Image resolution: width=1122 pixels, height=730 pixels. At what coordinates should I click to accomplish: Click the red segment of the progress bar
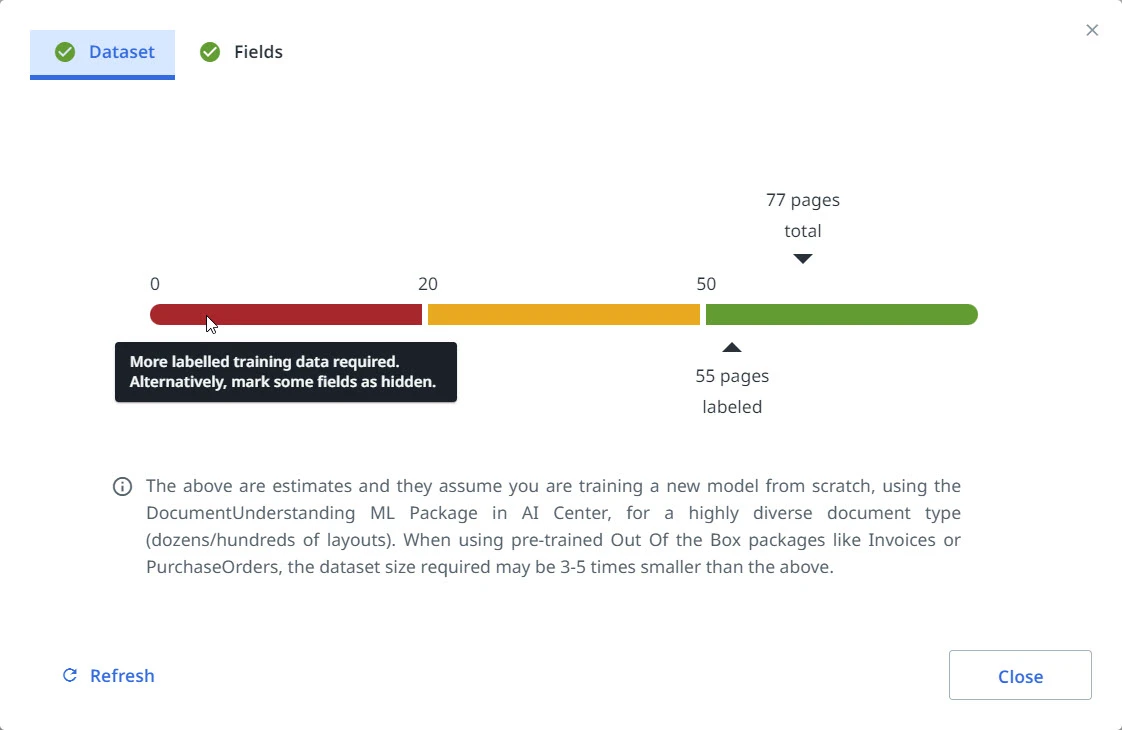coord(286,314)
